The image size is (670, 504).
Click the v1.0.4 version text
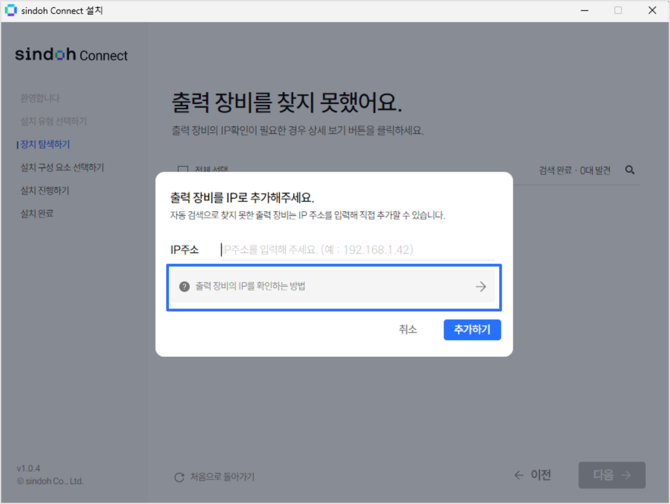click(29, 469)
